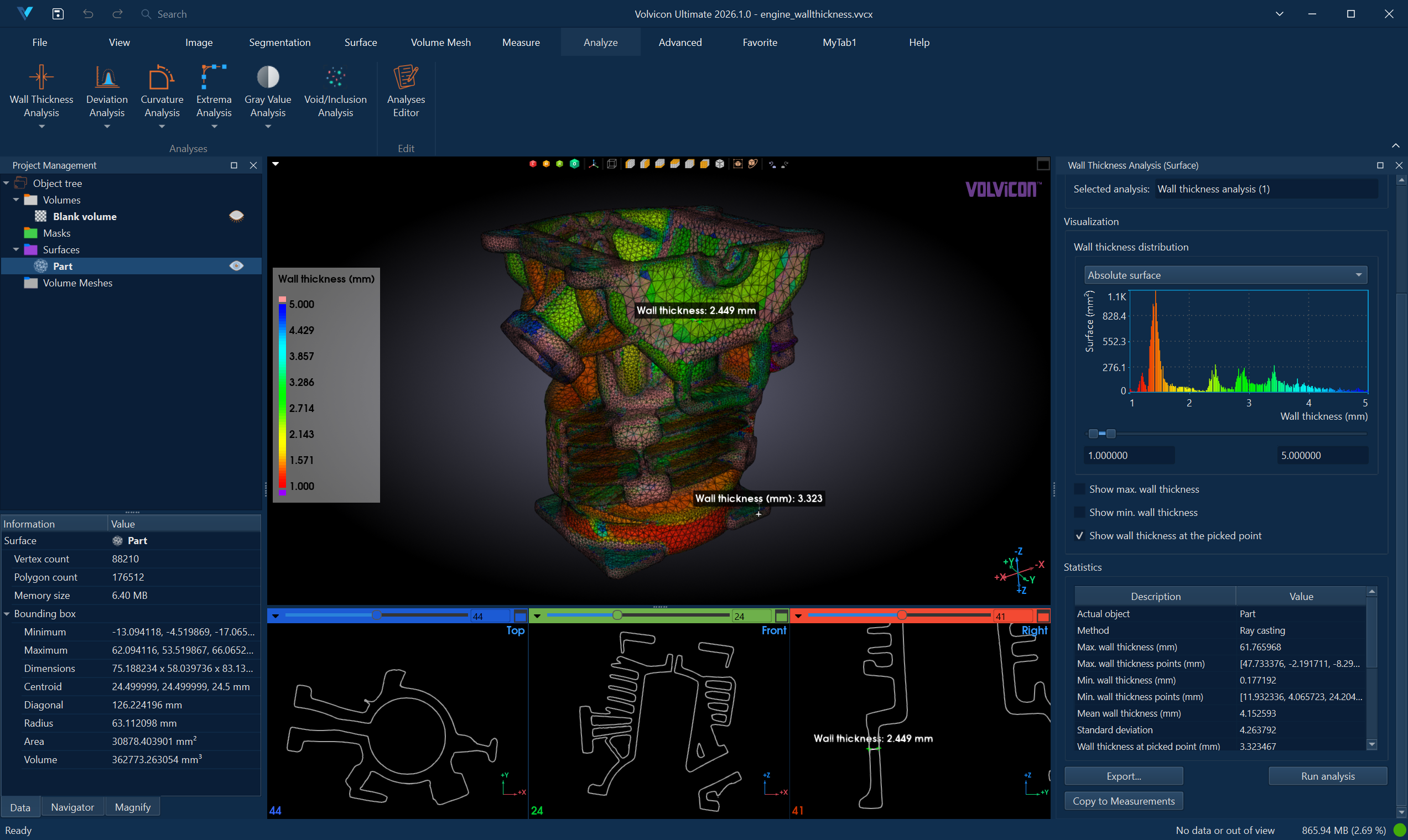The width and height of the screenshot is (1408, 840).
Task: Uncheck Show wall thickness at the picked point
Action: point(1080,535)
